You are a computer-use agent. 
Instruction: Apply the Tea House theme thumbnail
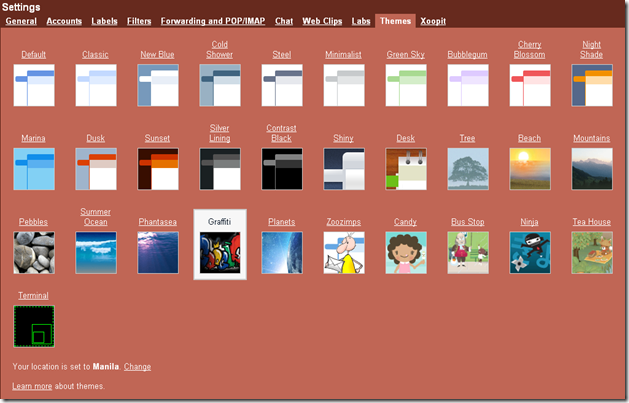pyautogui.click(x=592, y=253)
